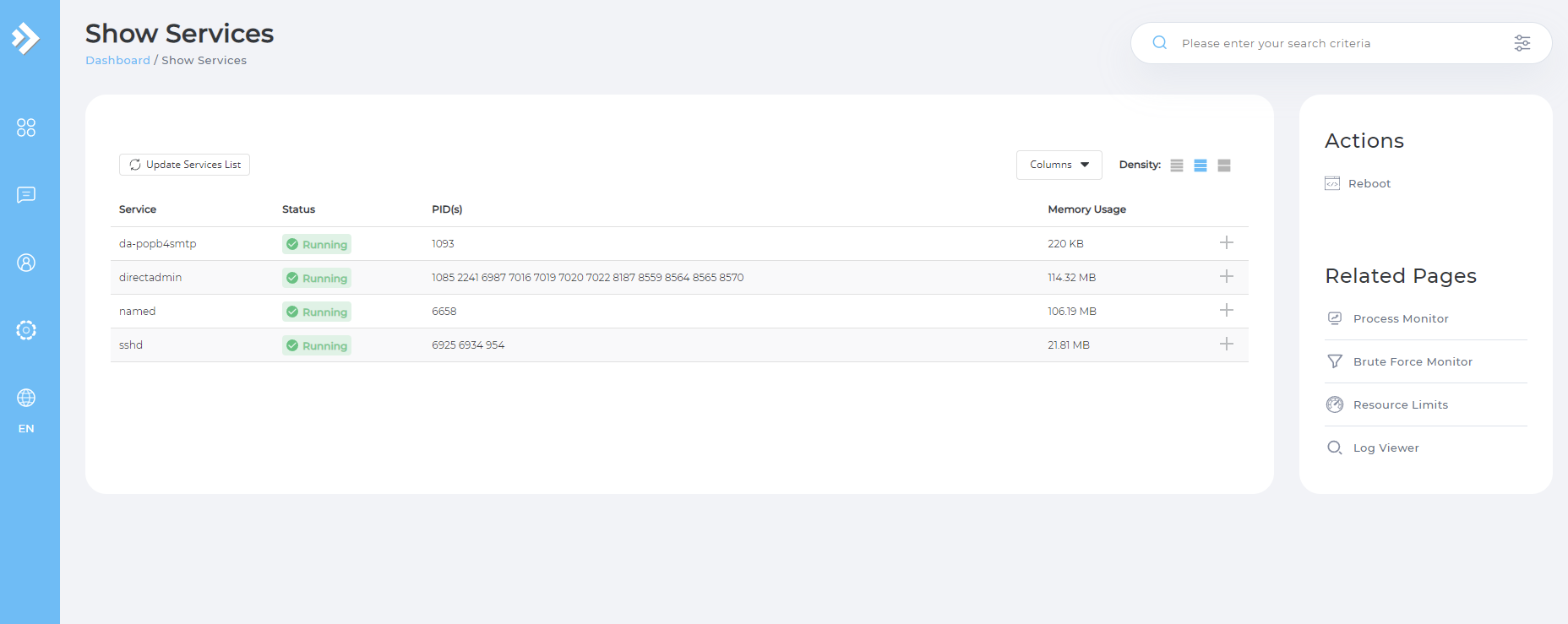Go to Process Monitor page

coord(1400,318)
